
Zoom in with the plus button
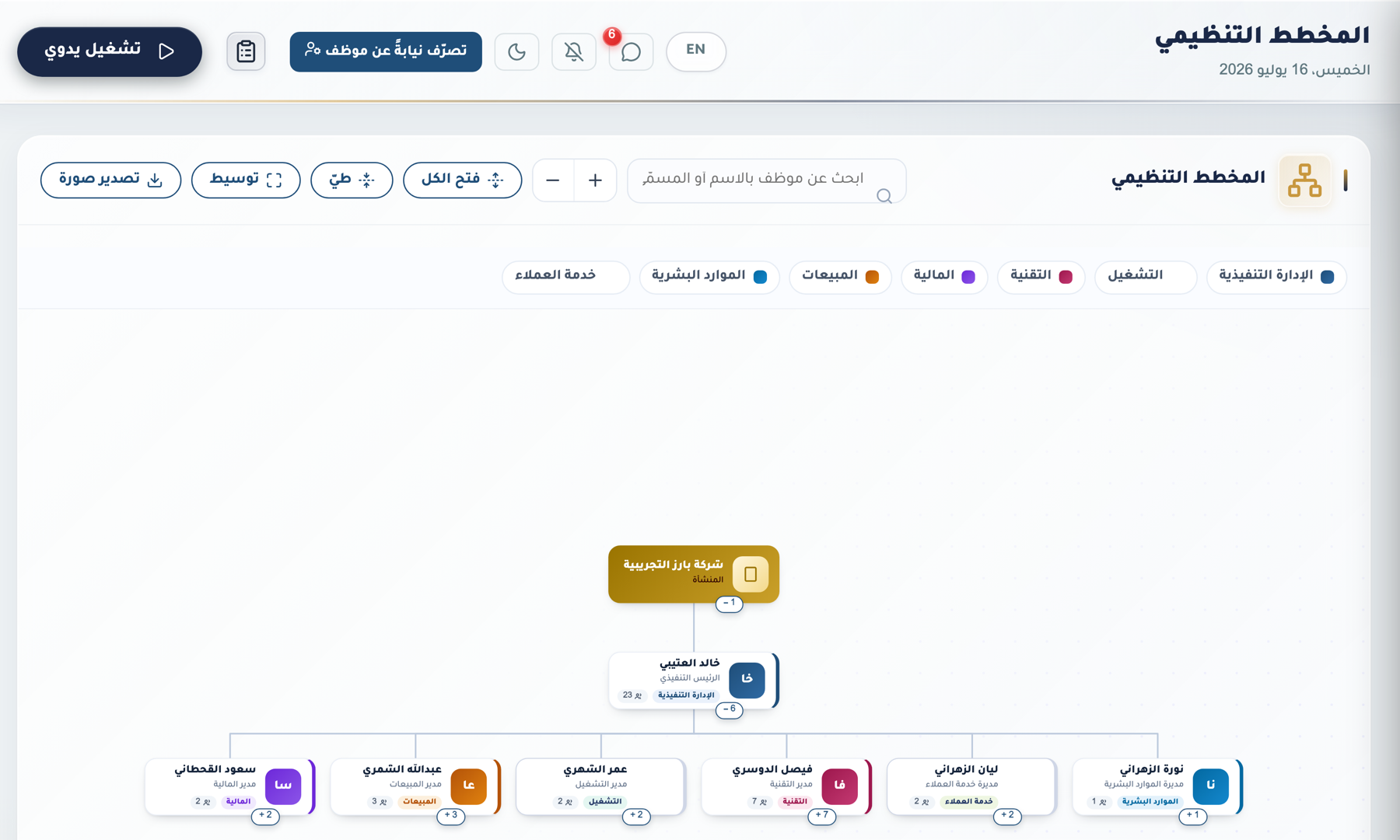click(595, 180)
